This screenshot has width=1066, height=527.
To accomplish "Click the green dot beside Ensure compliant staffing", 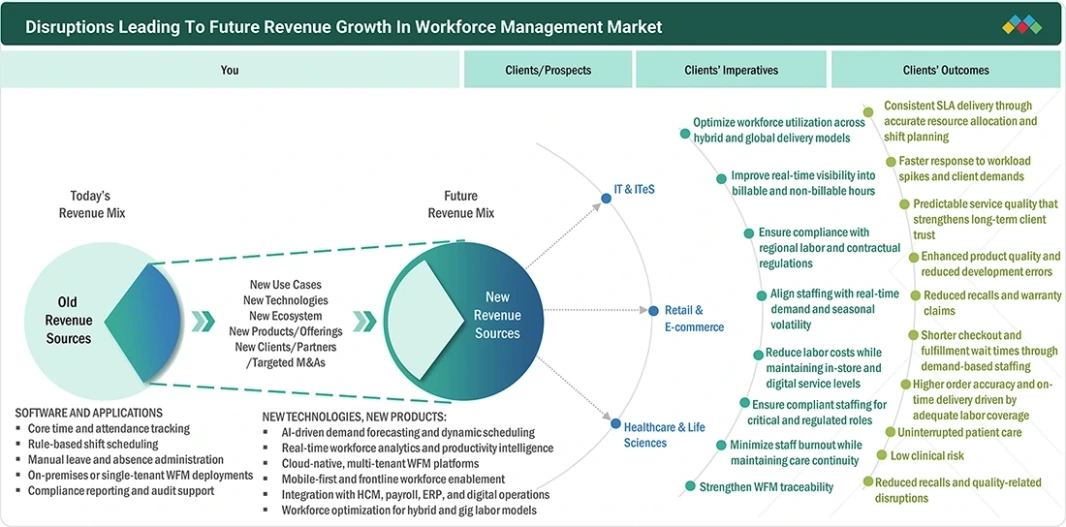I will pyautogui.click(x=744, y=403).
